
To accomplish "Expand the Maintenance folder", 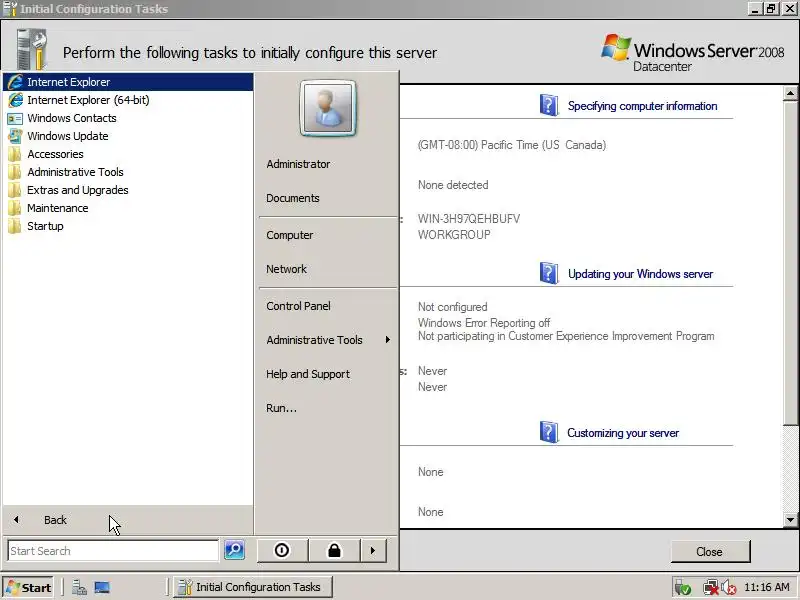I will click(128, 208).
